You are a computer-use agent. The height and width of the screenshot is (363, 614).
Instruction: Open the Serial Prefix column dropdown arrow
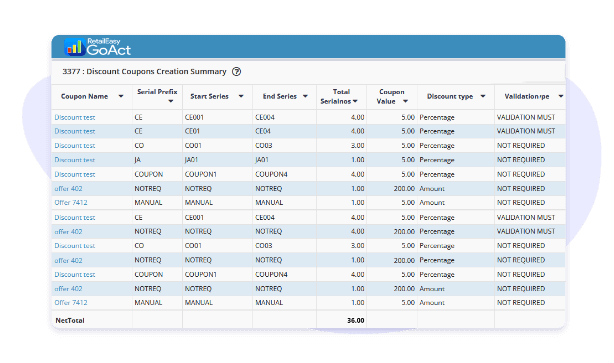click(x=171, y=101)
